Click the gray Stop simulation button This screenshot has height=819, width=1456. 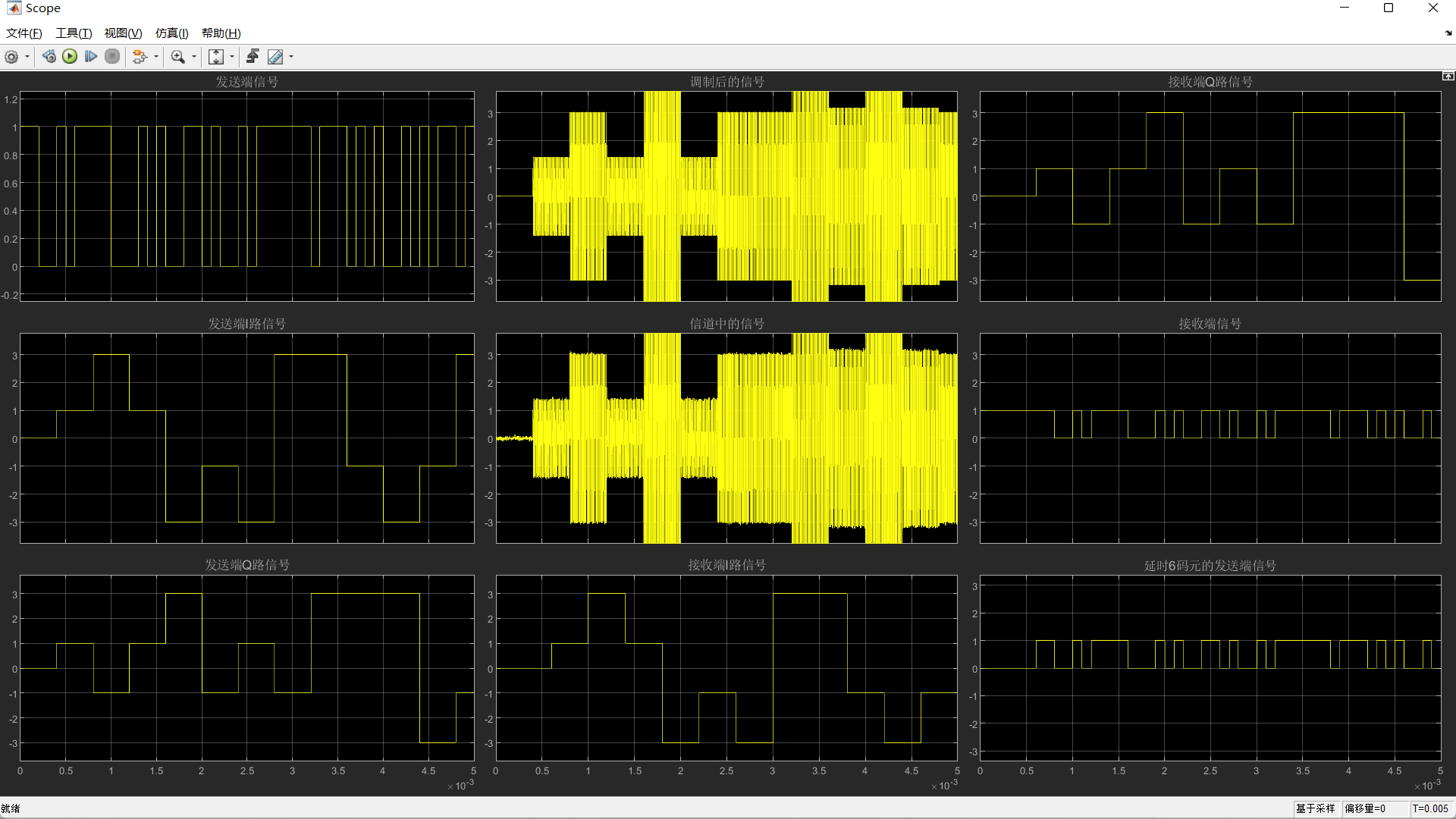(112, 57)
